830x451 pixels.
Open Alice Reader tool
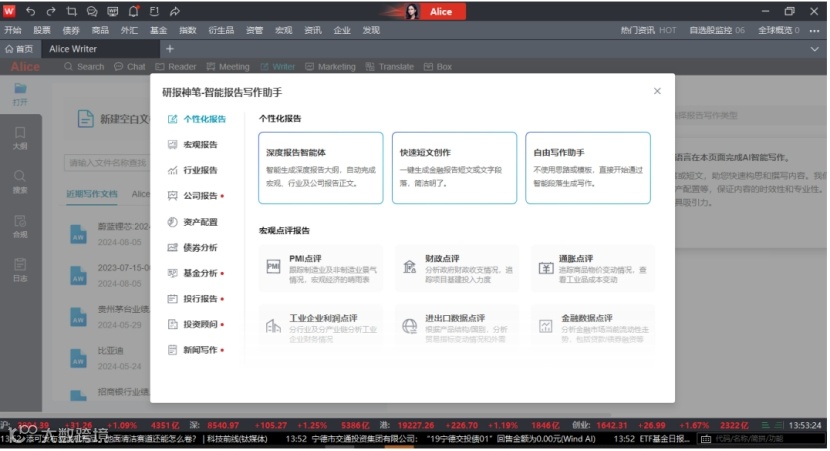(176, 67)
